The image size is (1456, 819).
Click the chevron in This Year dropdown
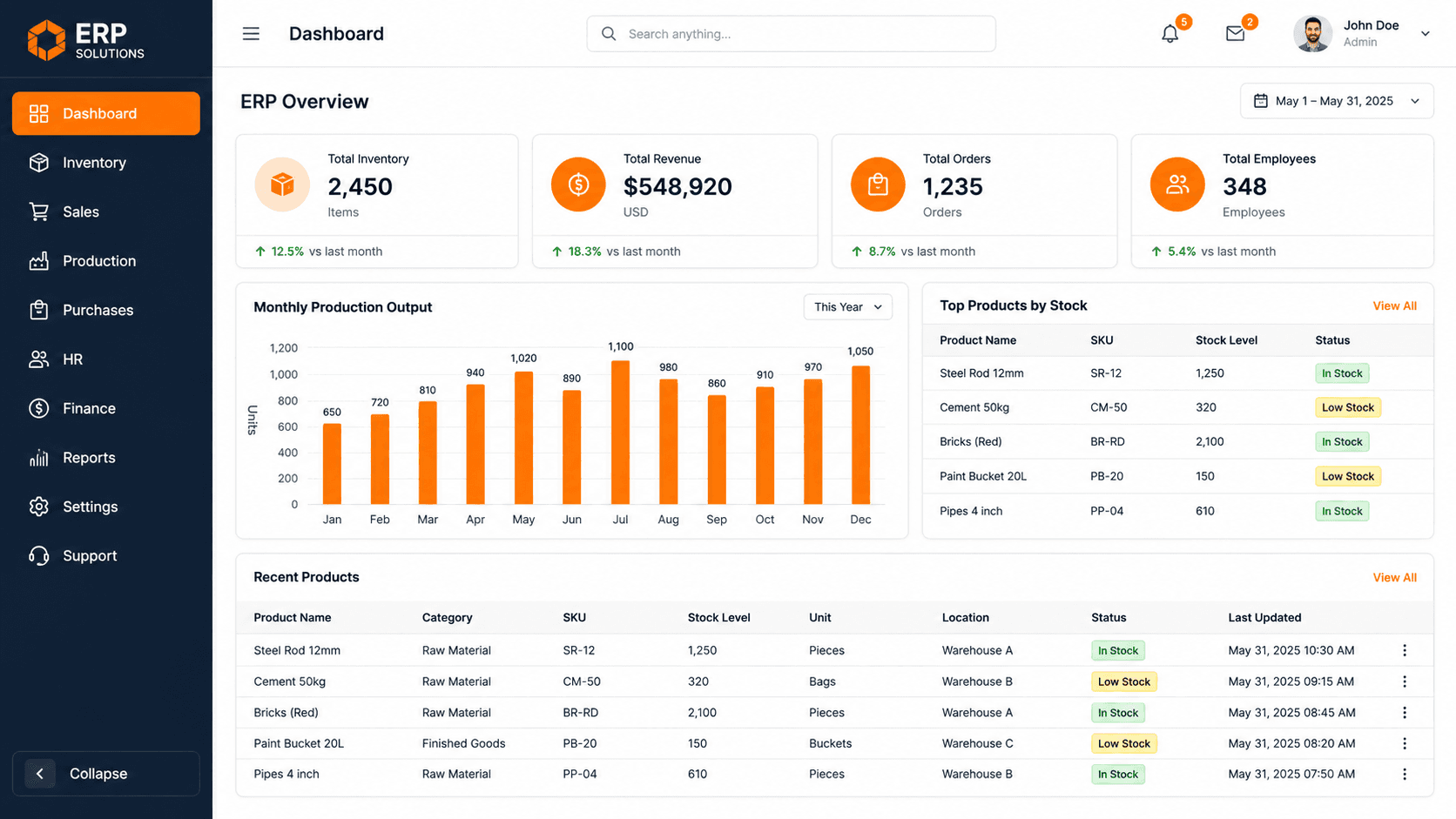coord(878,307)
